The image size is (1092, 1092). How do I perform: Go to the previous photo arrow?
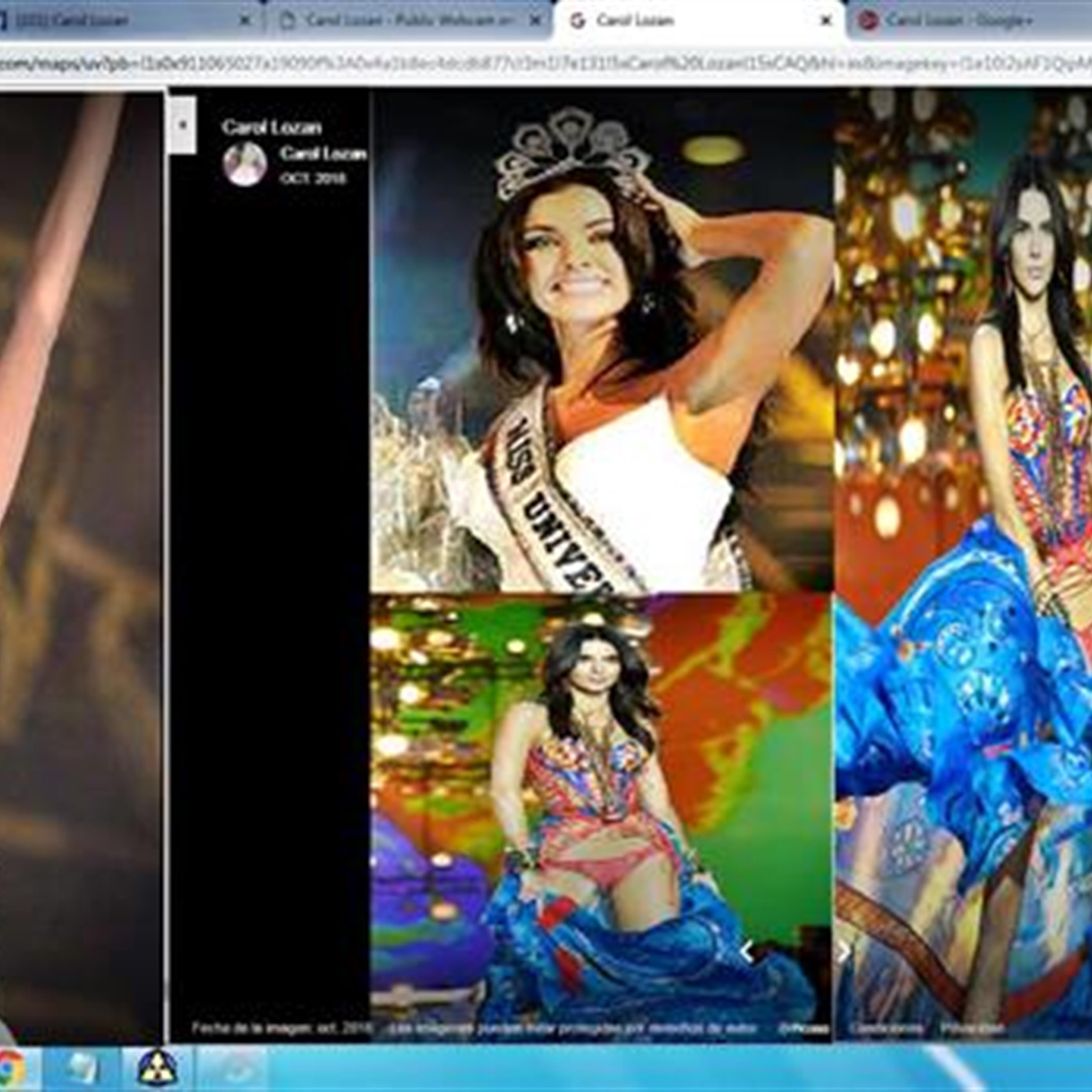tap(747, 952)
